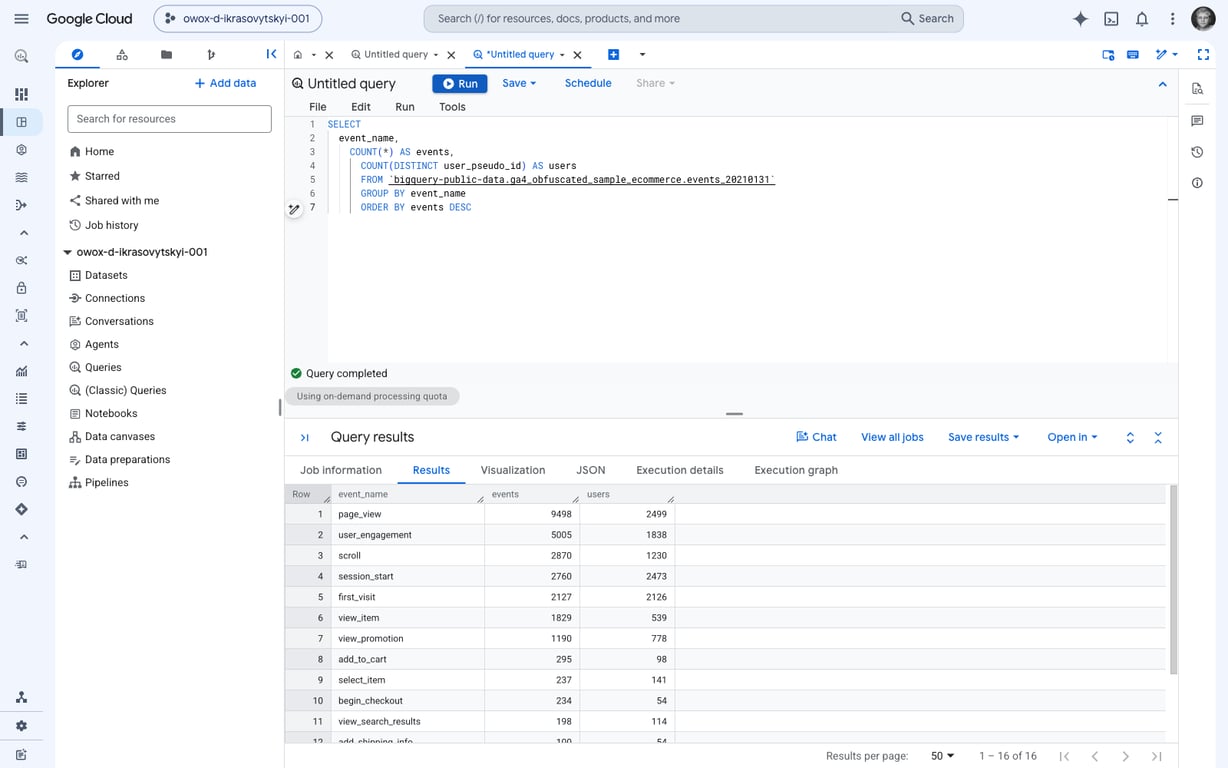The width and height of the screenshot is (1228, 768).
Task: Open the Save dropdown
Action: 519,83
